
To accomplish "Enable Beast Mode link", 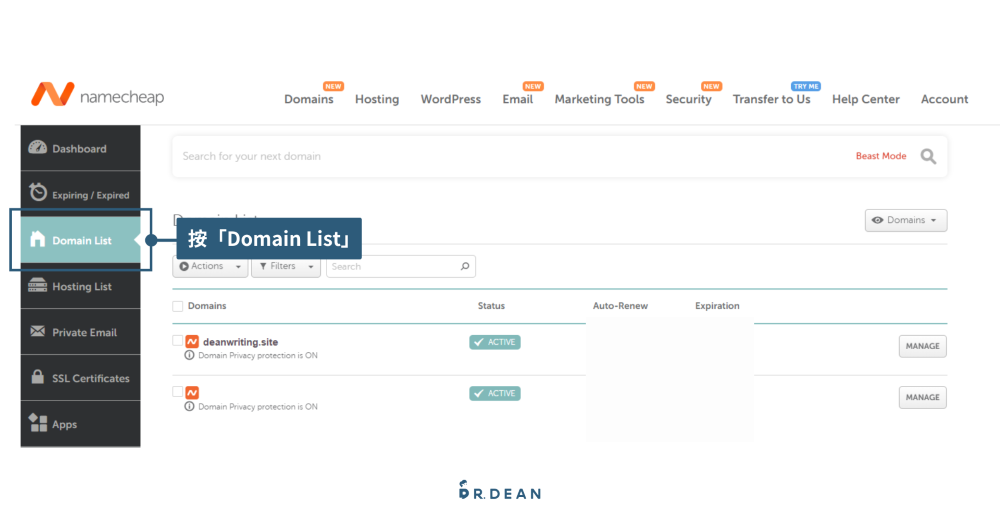I will pos(880,157).
